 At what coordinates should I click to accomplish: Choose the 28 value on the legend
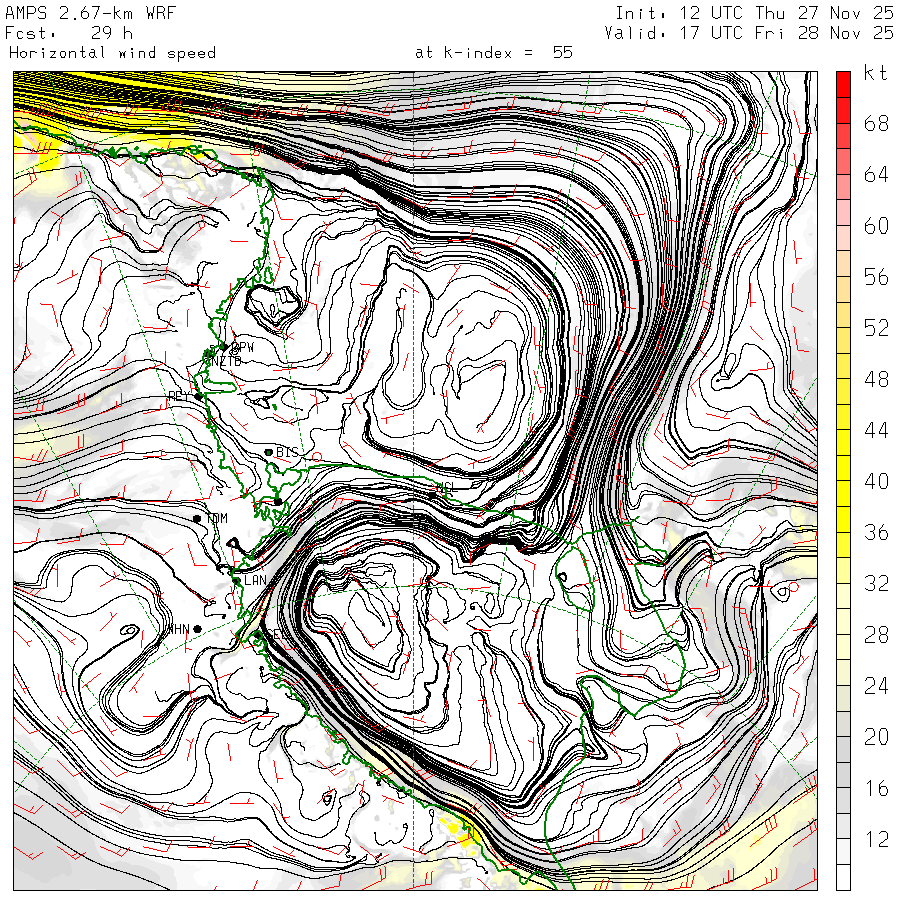(876, 635)
